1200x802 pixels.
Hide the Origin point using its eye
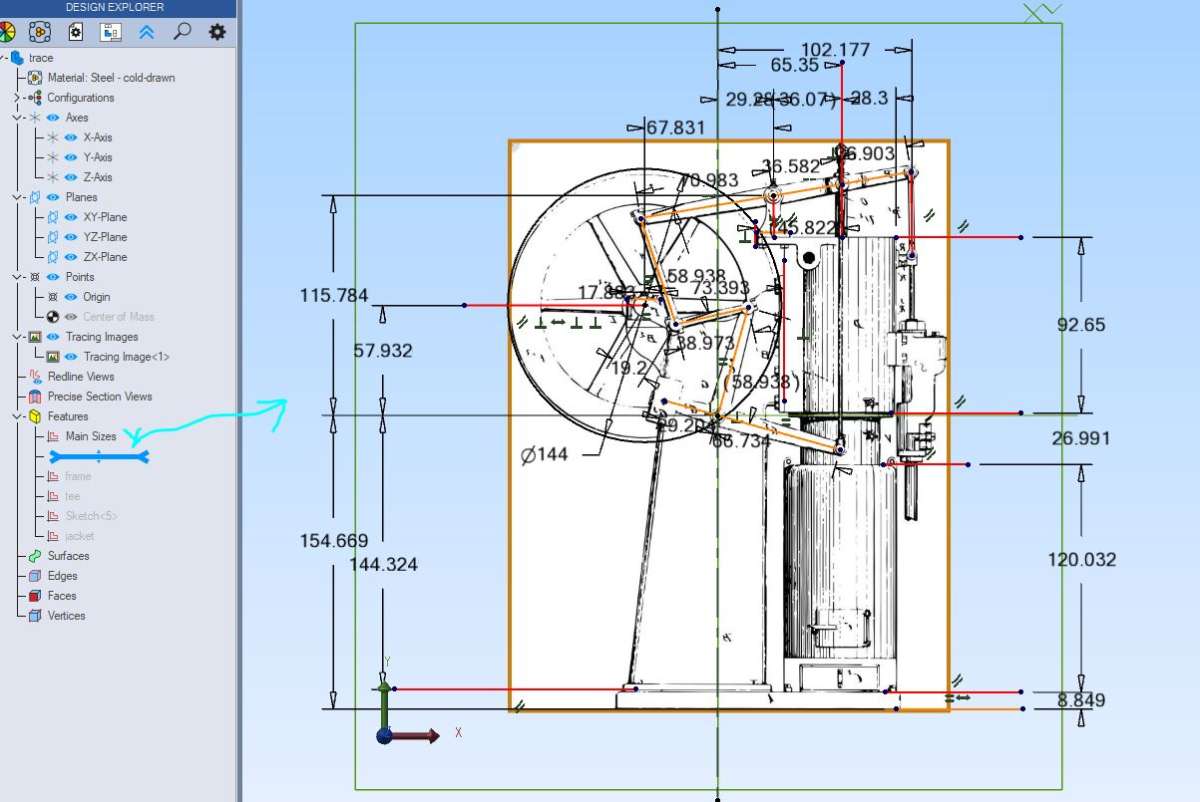point(71,297)
